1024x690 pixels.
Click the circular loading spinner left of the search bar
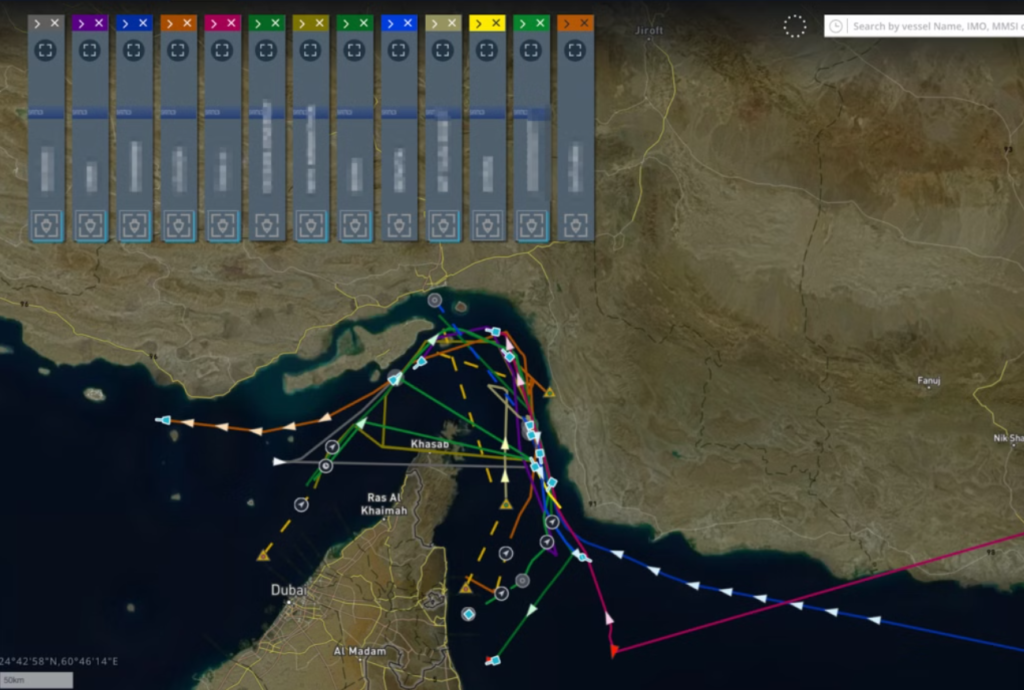pos(795,26)
